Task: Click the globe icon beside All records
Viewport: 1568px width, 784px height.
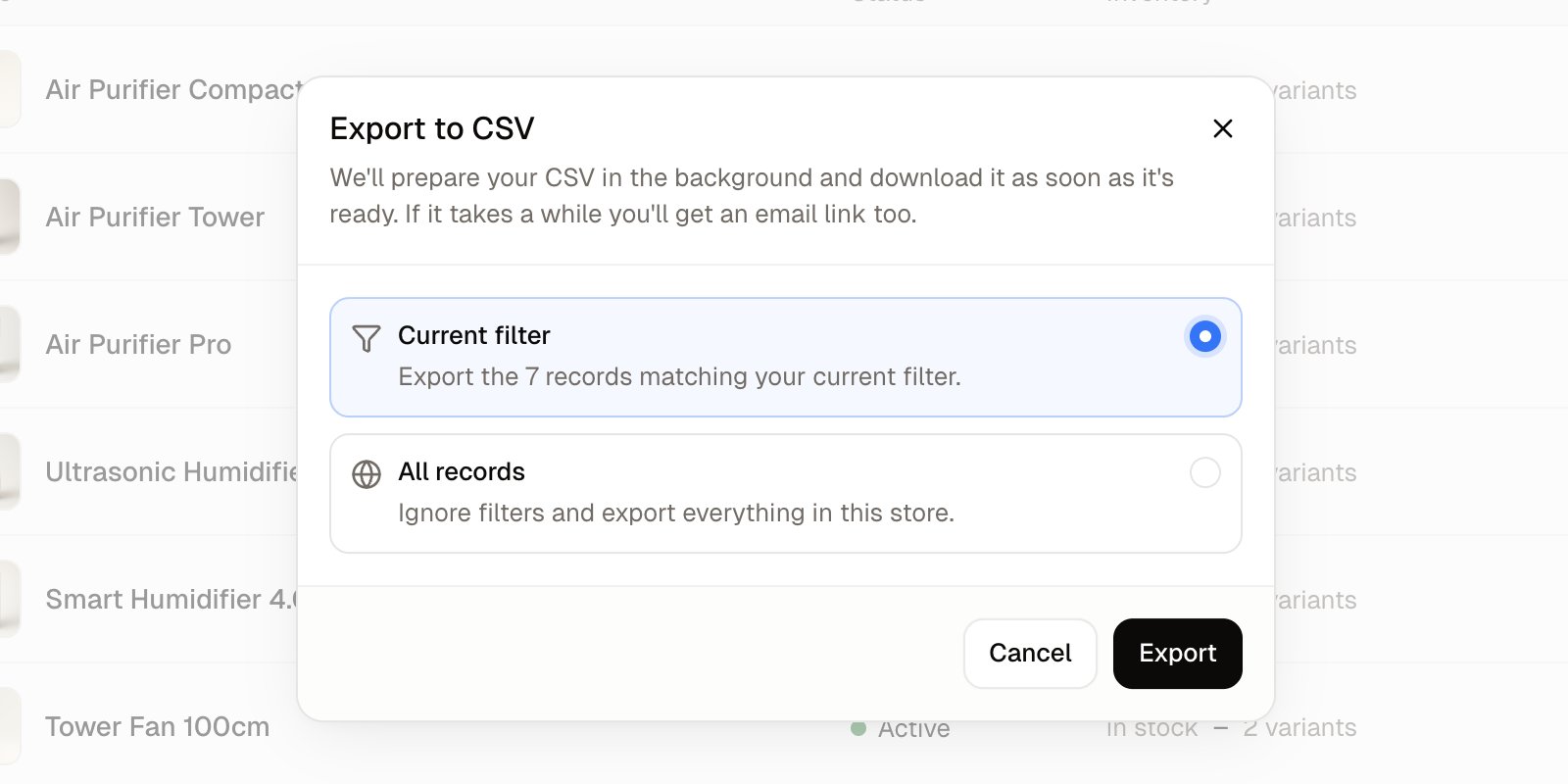Action: pos(367,474)
